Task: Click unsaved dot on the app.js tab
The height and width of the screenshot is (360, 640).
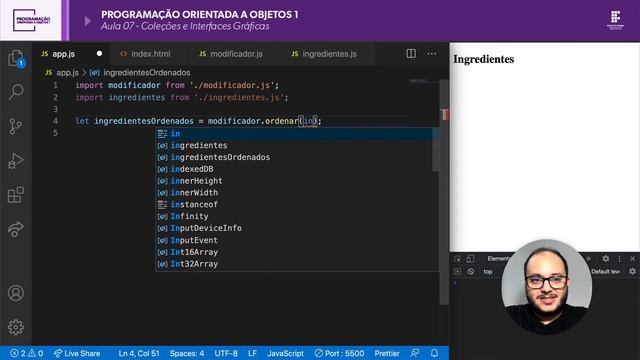Action: click(99, 53)
